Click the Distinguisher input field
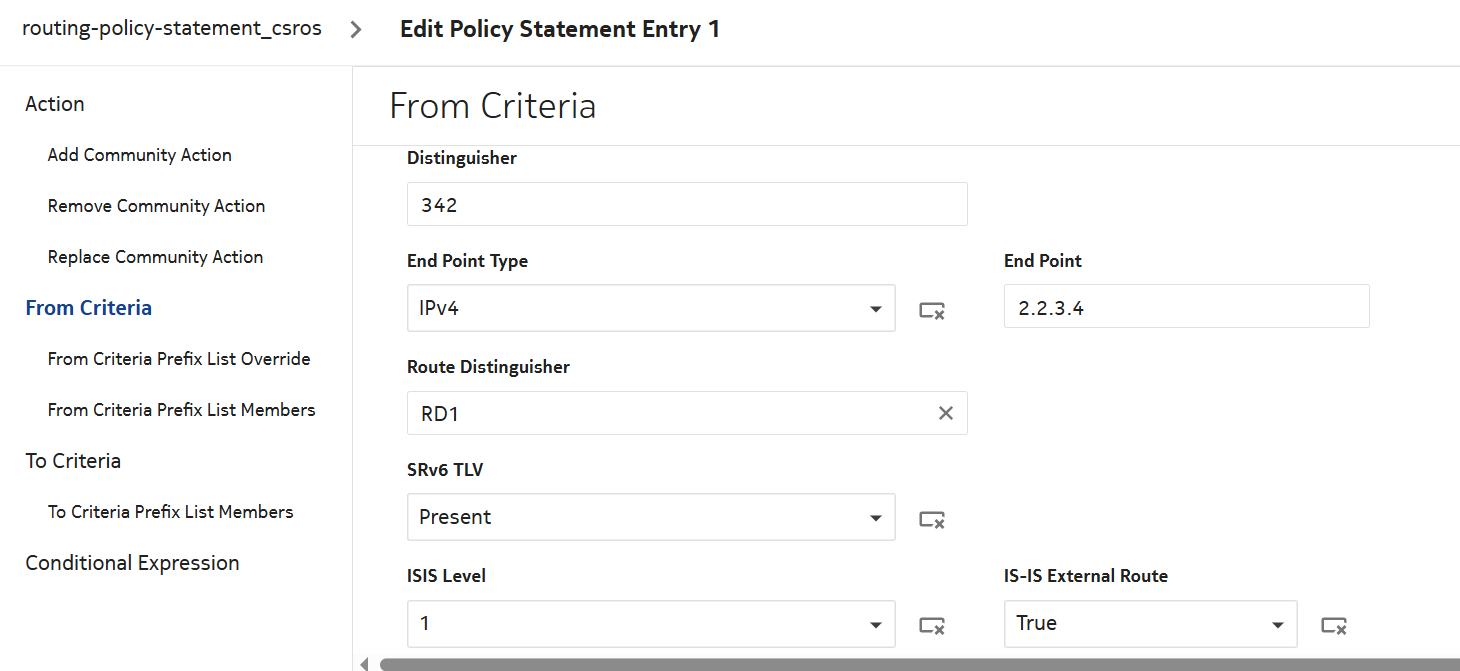 [687, 204]
